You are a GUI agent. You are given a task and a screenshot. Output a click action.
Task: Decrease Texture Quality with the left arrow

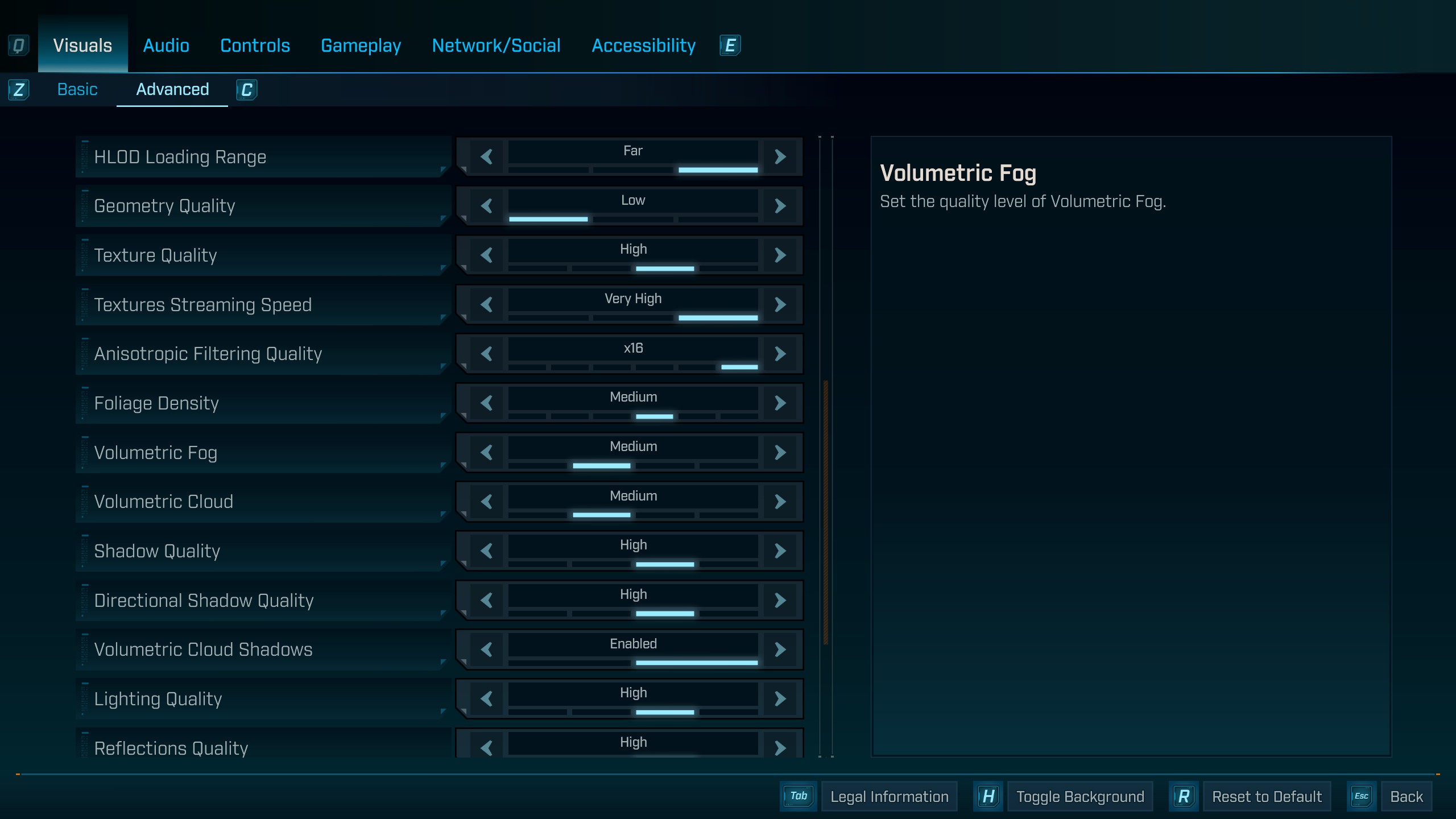click(486, 255)
